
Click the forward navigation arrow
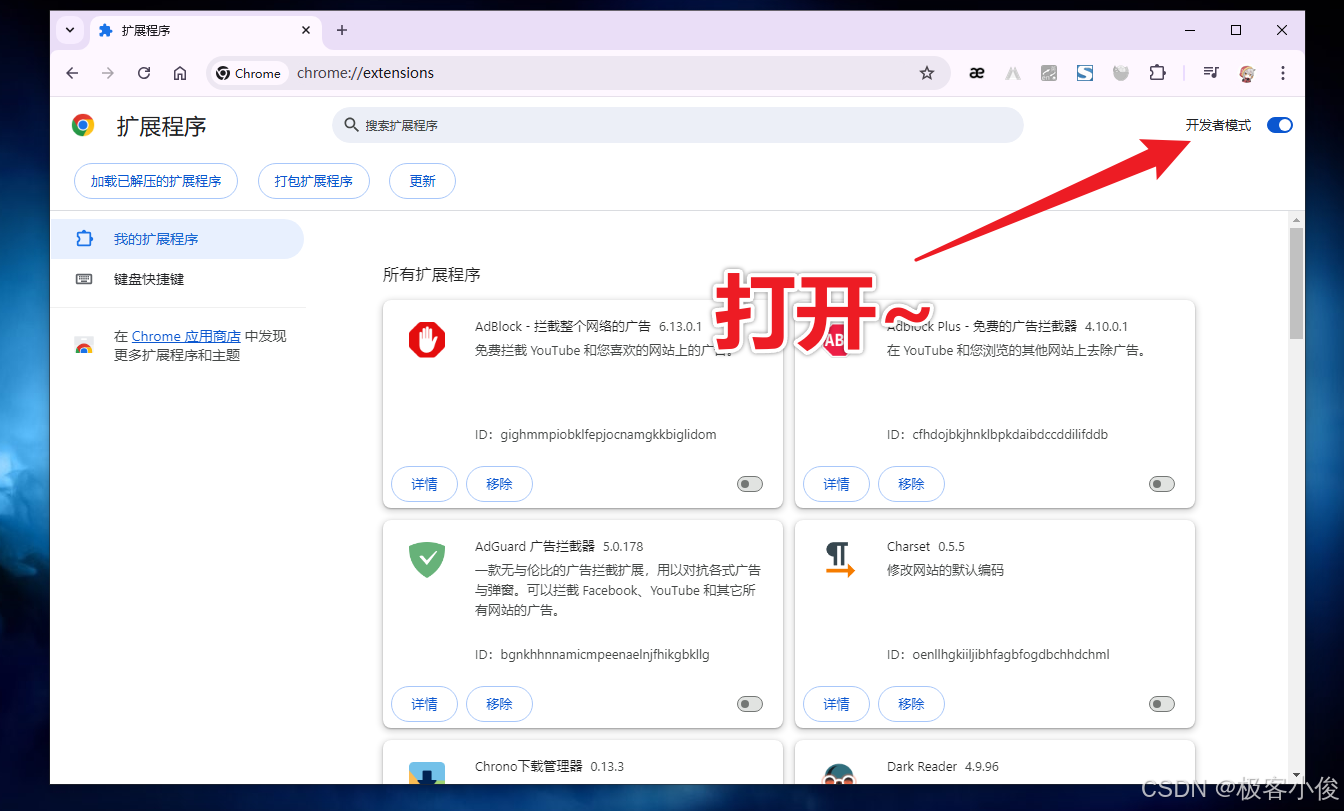click(x=108, y=73)
